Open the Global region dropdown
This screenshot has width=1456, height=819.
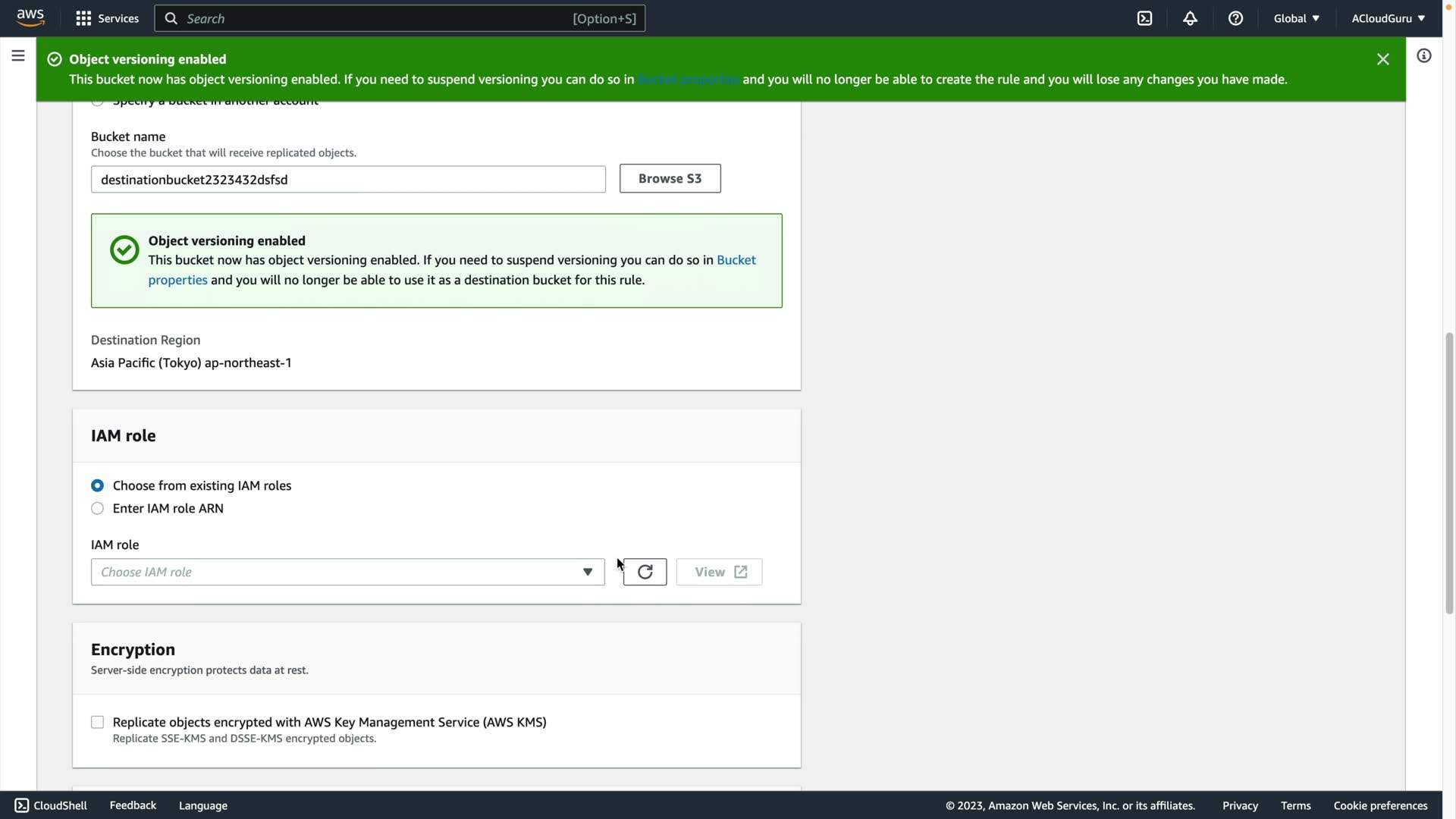1296,18
